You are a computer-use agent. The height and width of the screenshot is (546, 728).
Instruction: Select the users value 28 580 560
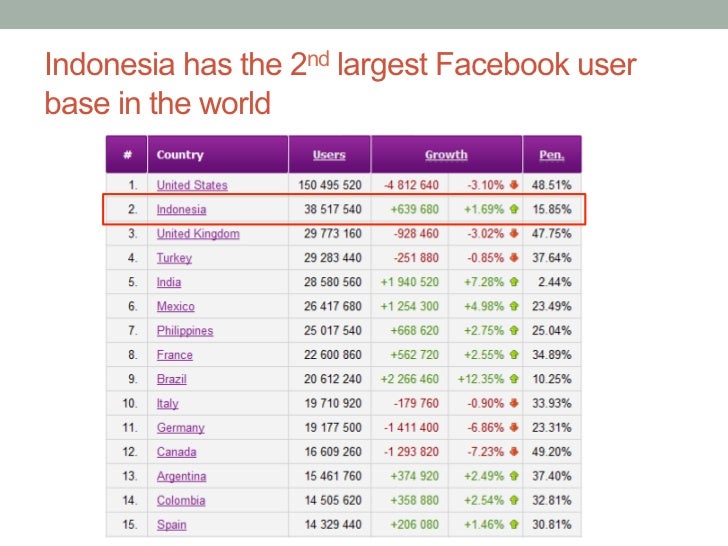coord(333,282)
